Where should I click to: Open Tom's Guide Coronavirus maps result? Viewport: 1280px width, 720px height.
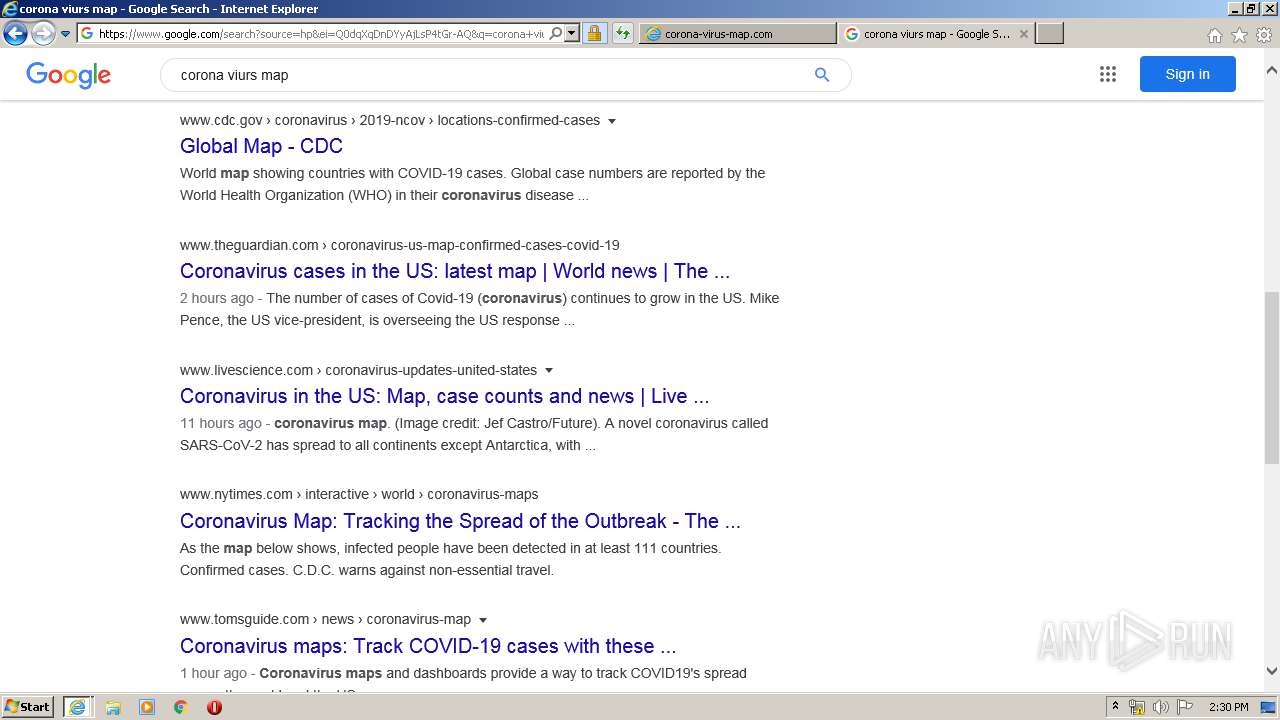pyautogui.click(x=428, y=646)
